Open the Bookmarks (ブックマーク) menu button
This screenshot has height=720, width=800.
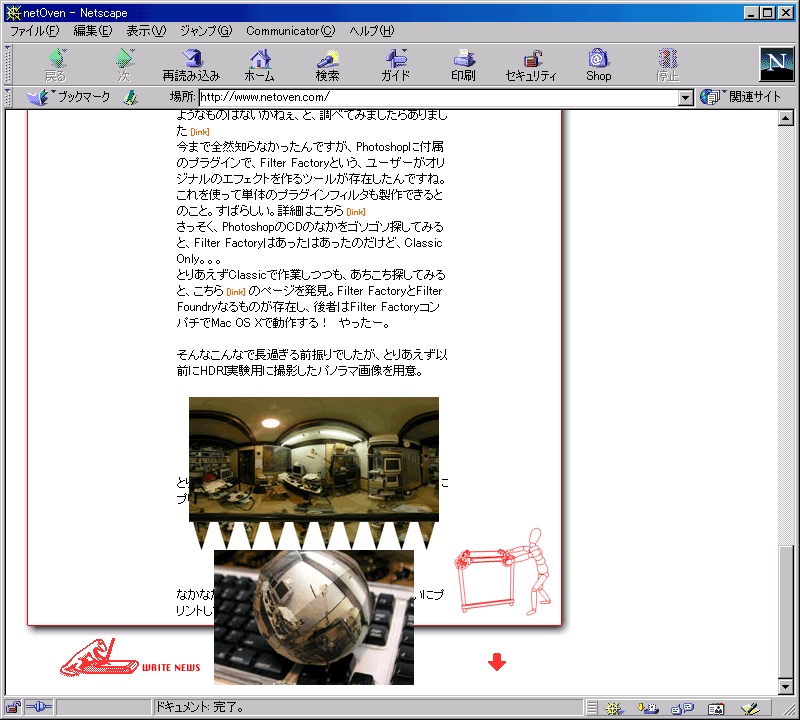coord(68,96)
